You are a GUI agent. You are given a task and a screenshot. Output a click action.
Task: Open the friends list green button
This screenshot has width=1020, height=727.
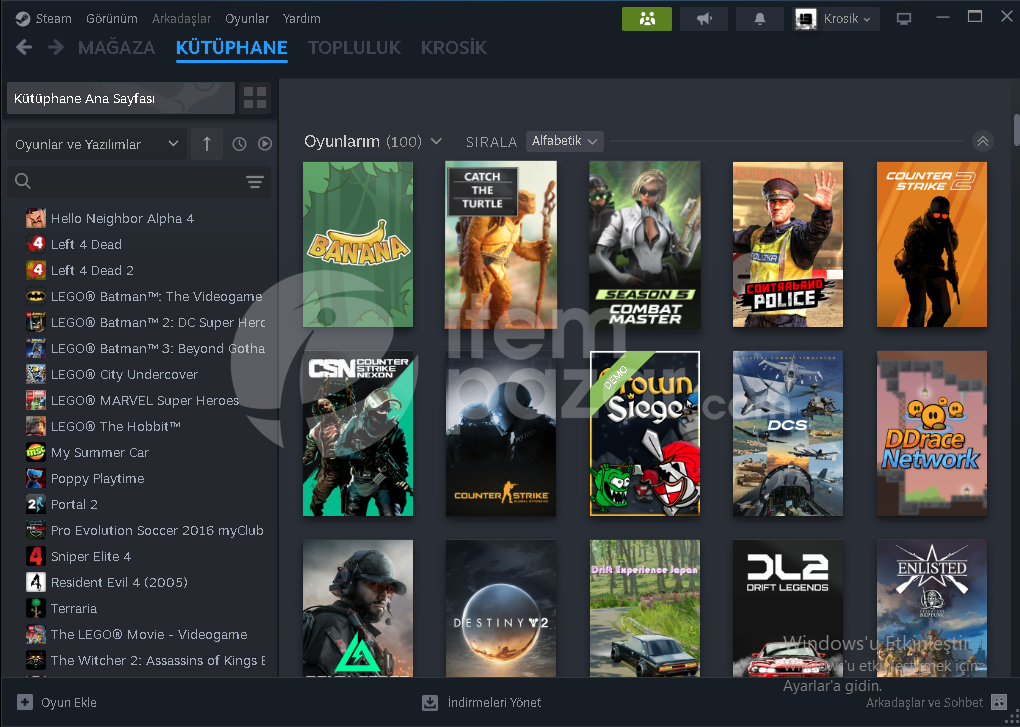[x=647, y=19]
